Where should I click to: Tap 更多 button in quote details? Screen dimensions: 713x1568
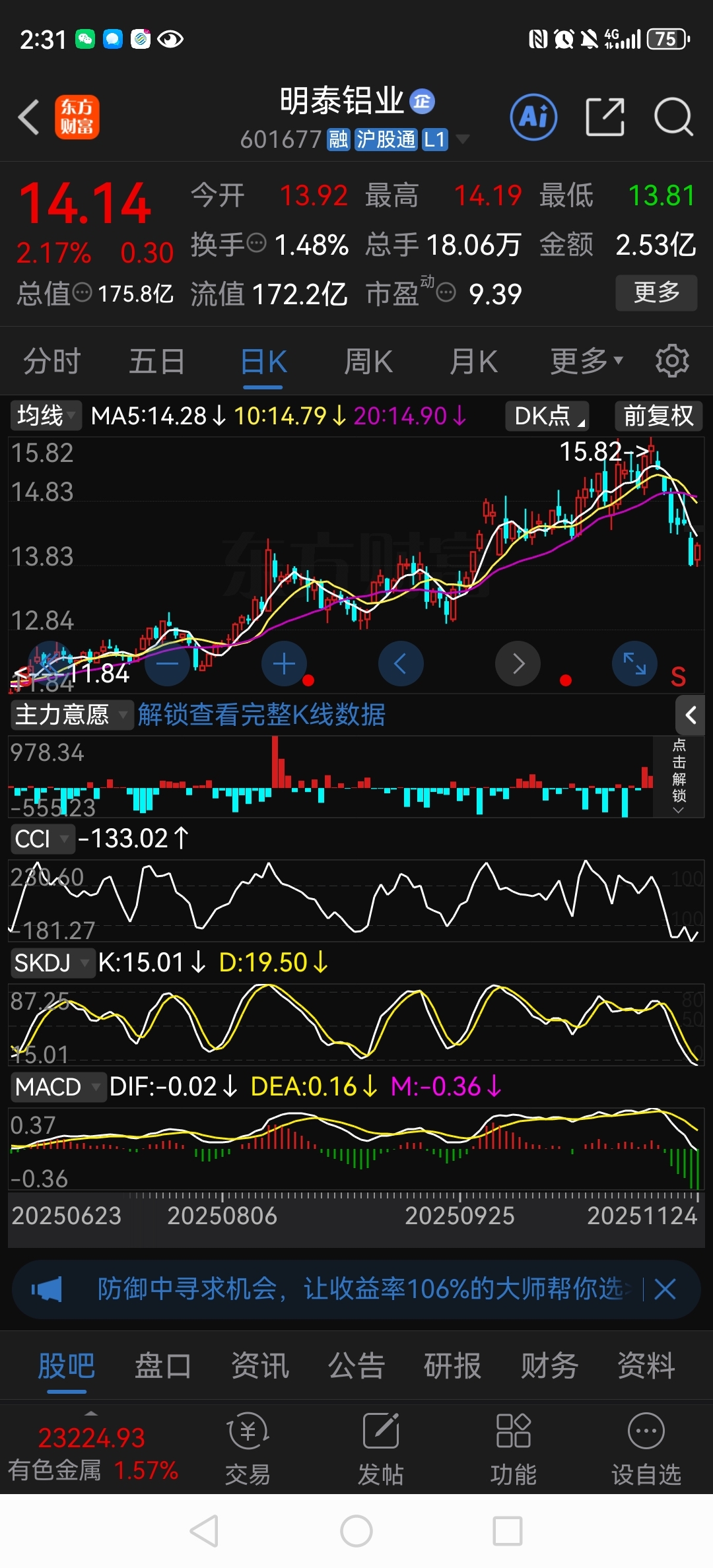click(656, 292)
